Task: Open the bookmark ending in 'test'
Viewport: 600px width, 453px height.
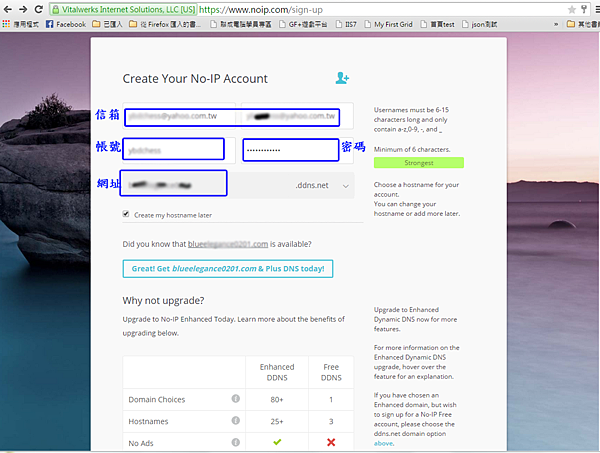Action: tap(437, 24)
